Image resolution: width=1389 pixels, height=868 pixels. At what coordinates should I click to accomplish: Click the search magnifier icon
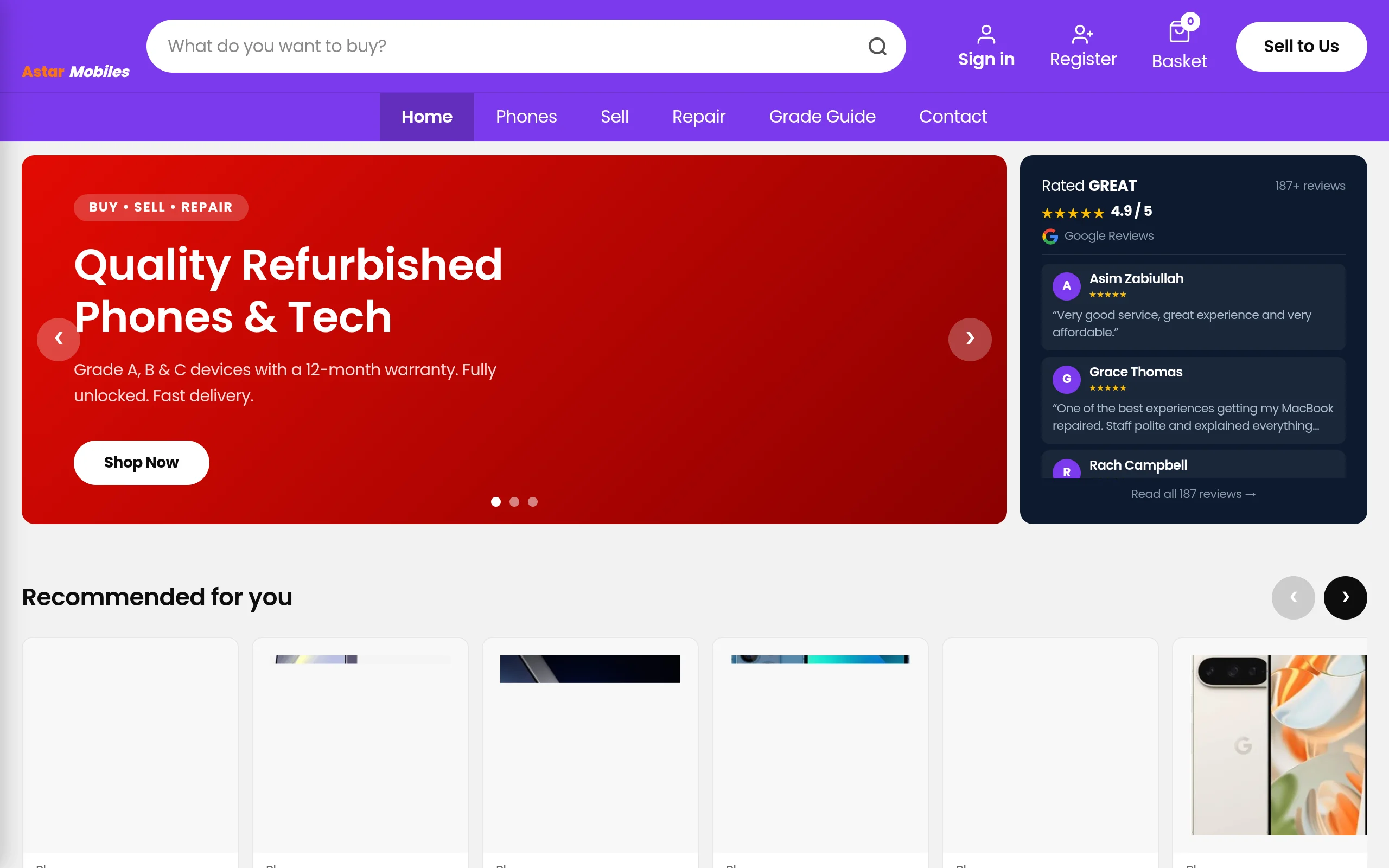click(877, 46)
